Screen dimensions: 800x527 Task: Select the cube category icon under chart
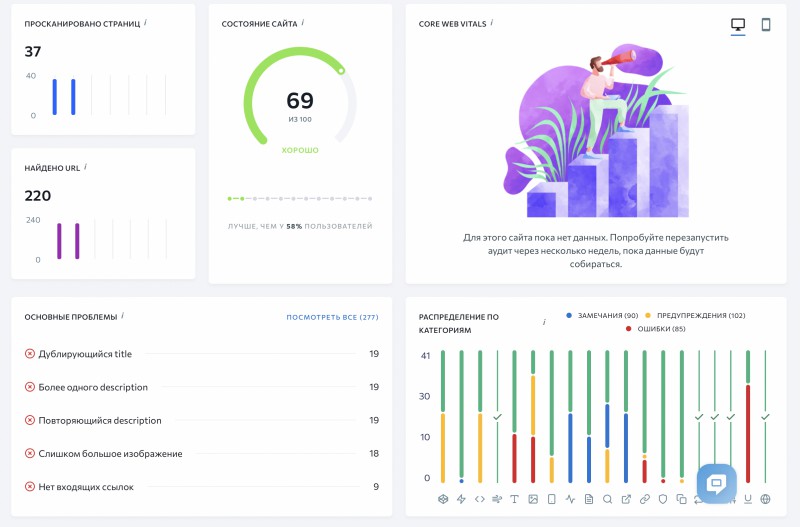tap(443, 499)
